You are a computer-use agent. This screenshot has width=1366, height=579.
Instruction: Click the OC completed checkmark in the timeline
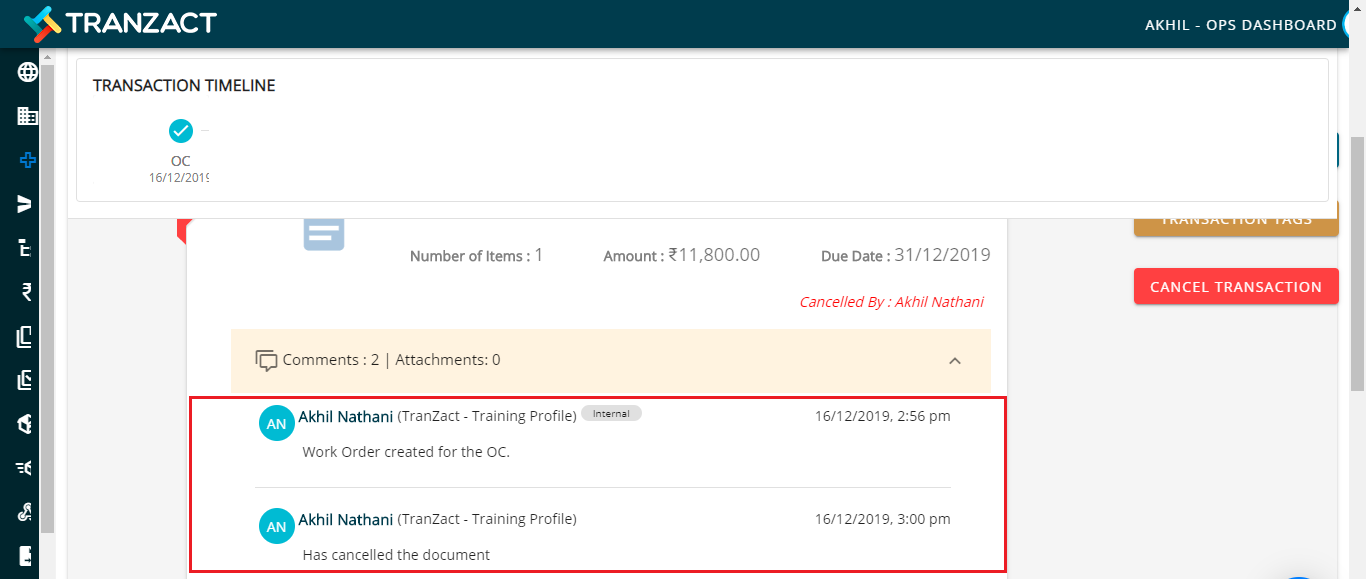181,131
